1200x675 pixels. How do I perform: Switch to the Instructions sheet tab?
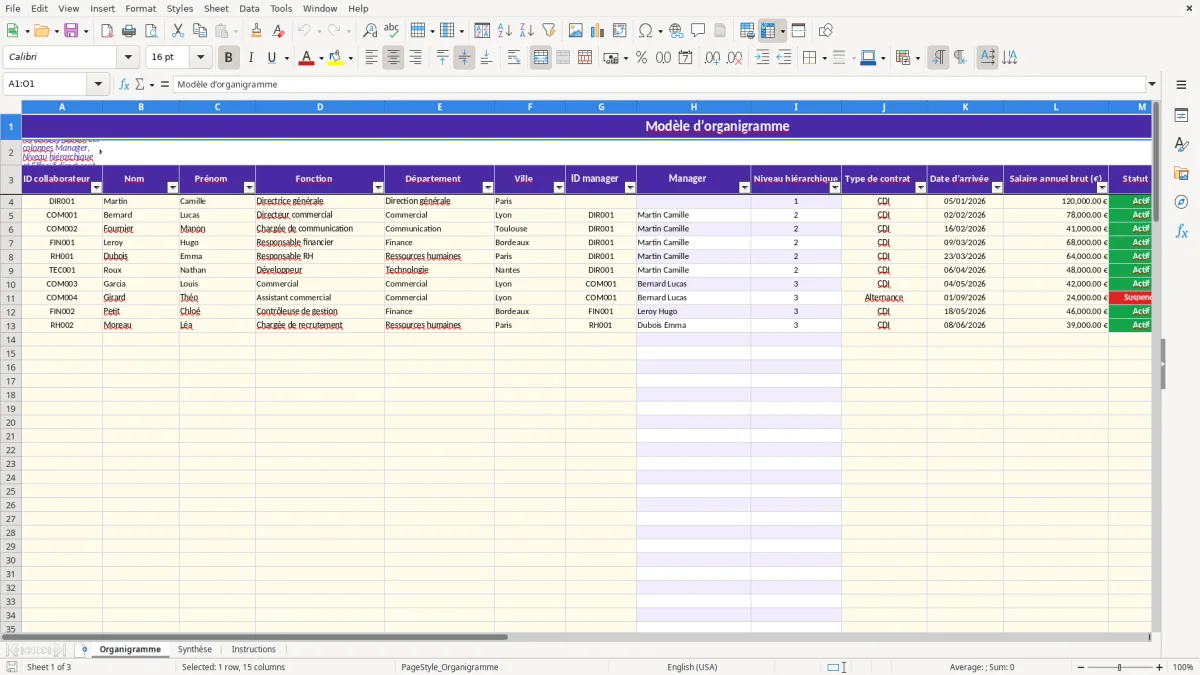coord(253,649)
